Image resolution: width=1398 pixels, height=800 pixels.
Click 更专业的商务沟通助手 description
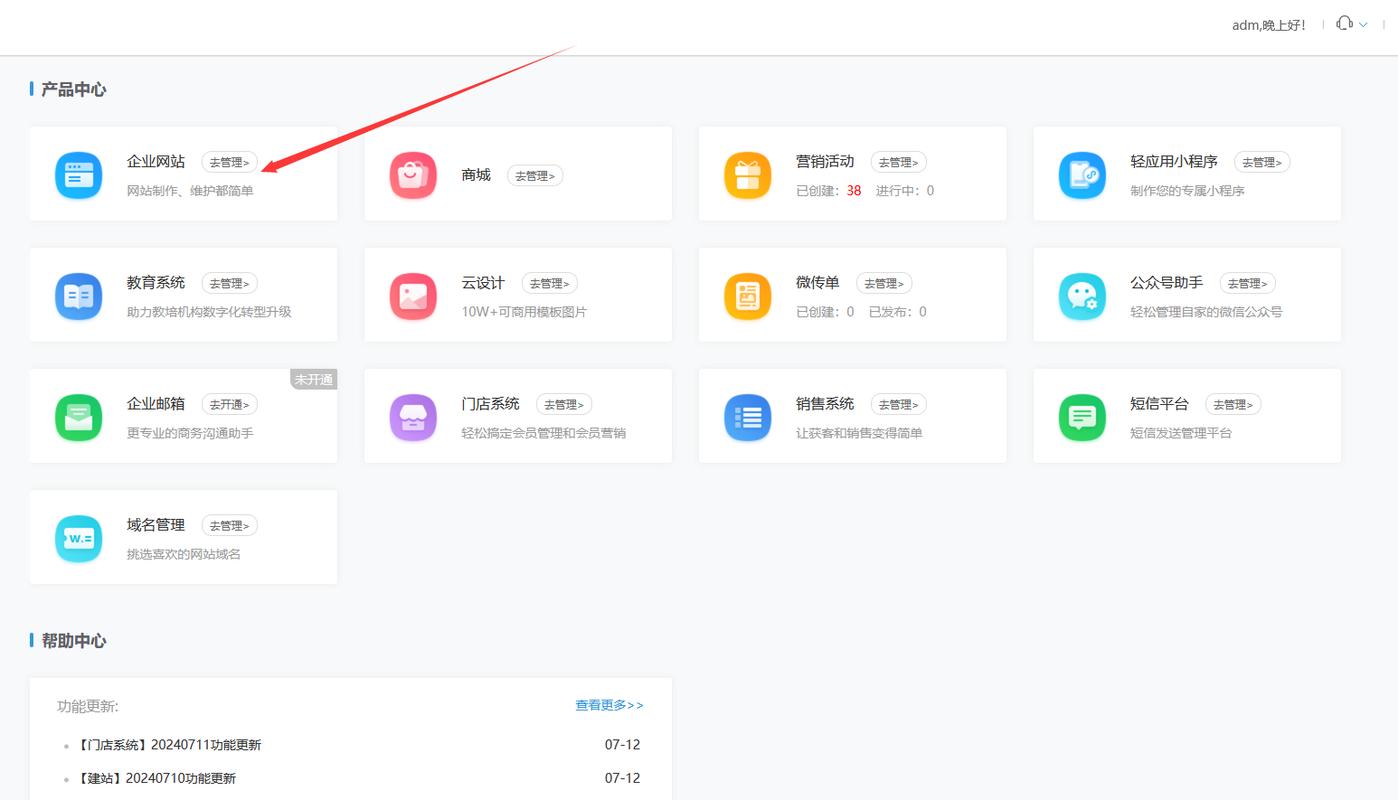tap(190, 432)
